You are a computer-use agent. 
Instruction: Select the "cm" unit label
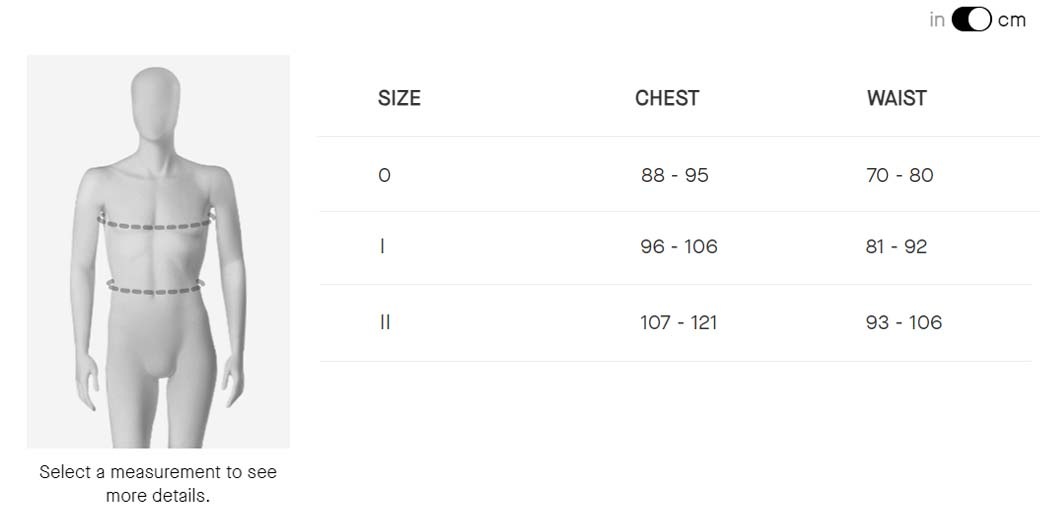coord(1011,20)
